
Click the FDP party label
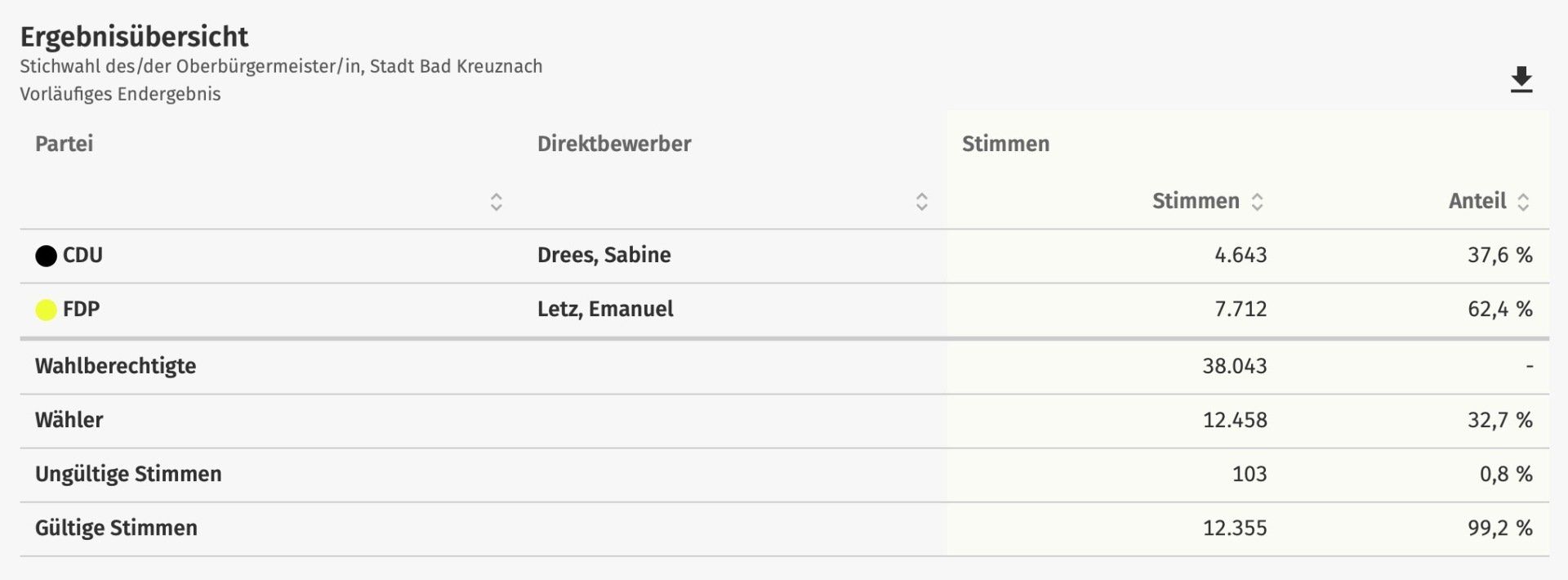point(81,309)
